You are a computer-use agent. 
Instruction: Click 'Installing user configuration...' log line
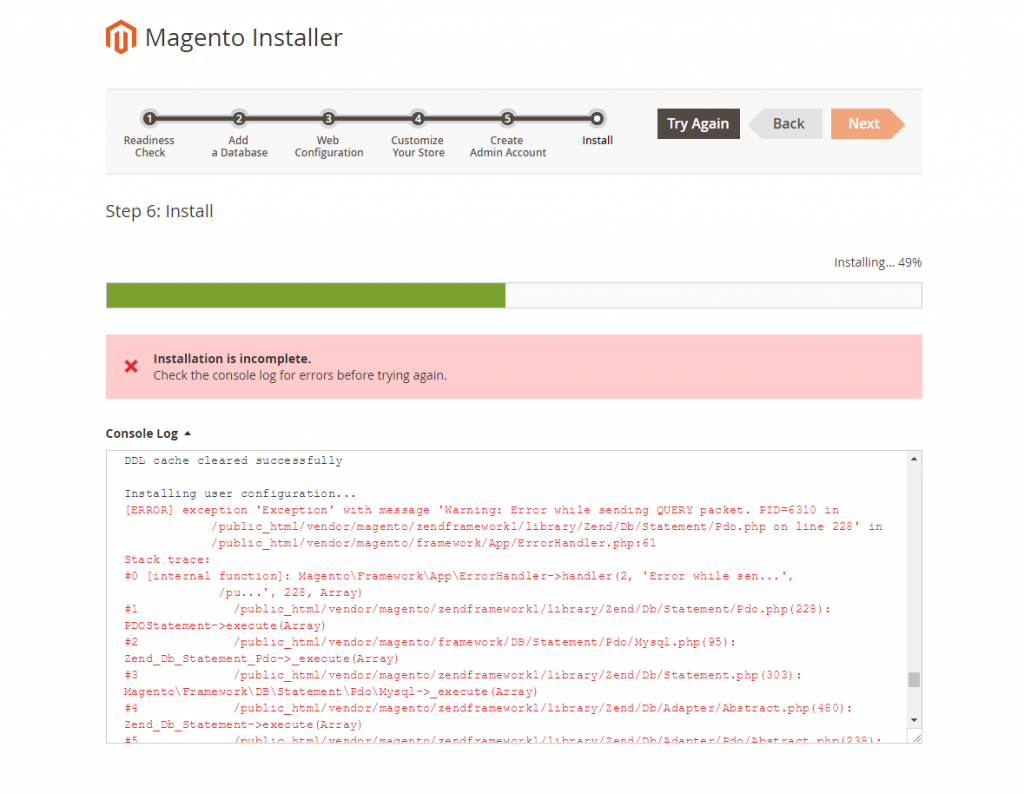coord(240,494)
